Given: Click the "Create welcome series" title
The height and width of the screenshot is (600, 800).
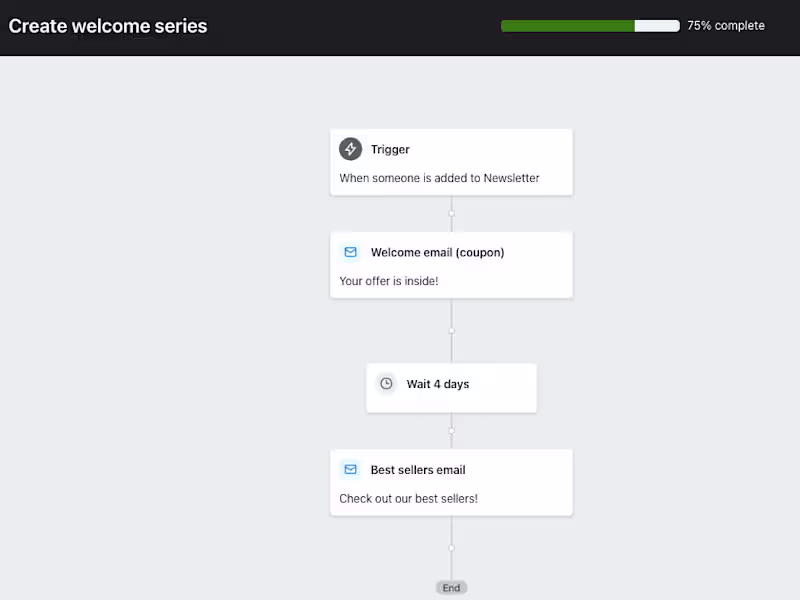Looking at the screenshot, I should pos(108,27).
